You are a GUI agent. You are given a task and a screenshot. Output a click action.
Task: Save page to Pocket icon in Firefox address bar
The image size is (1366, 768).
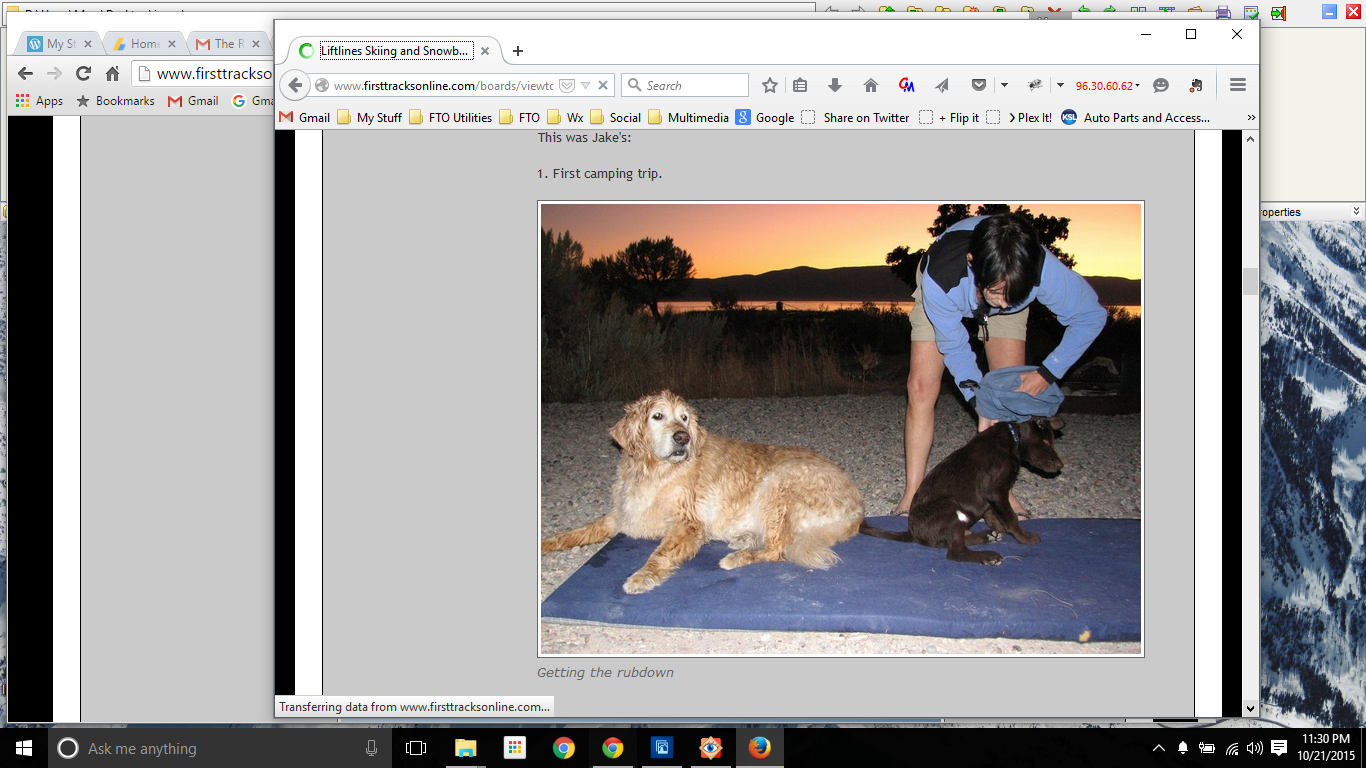click(x=567, y=85)
